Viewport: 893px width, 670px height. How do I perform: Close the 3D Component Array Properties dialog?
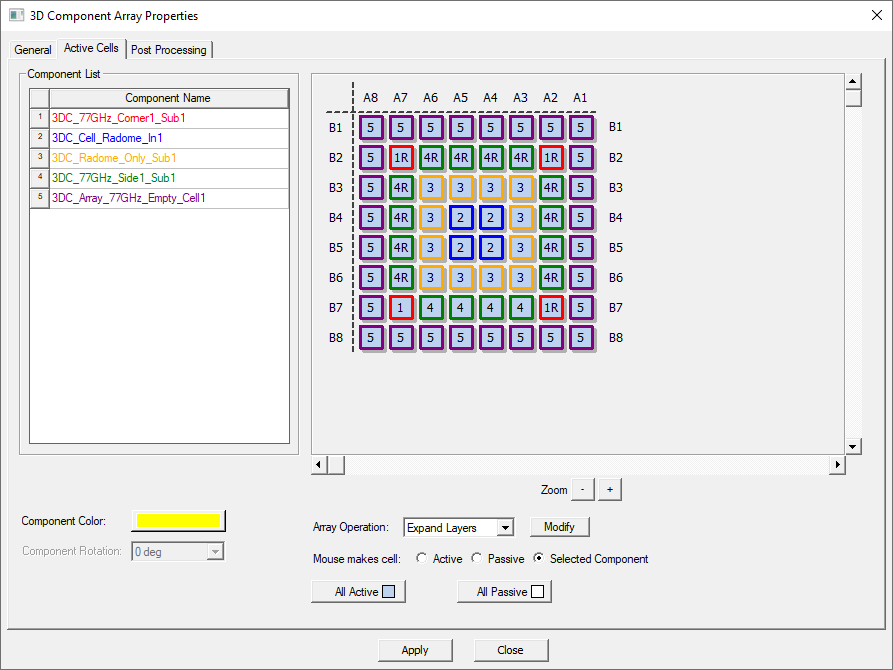(x=877, y=15)
